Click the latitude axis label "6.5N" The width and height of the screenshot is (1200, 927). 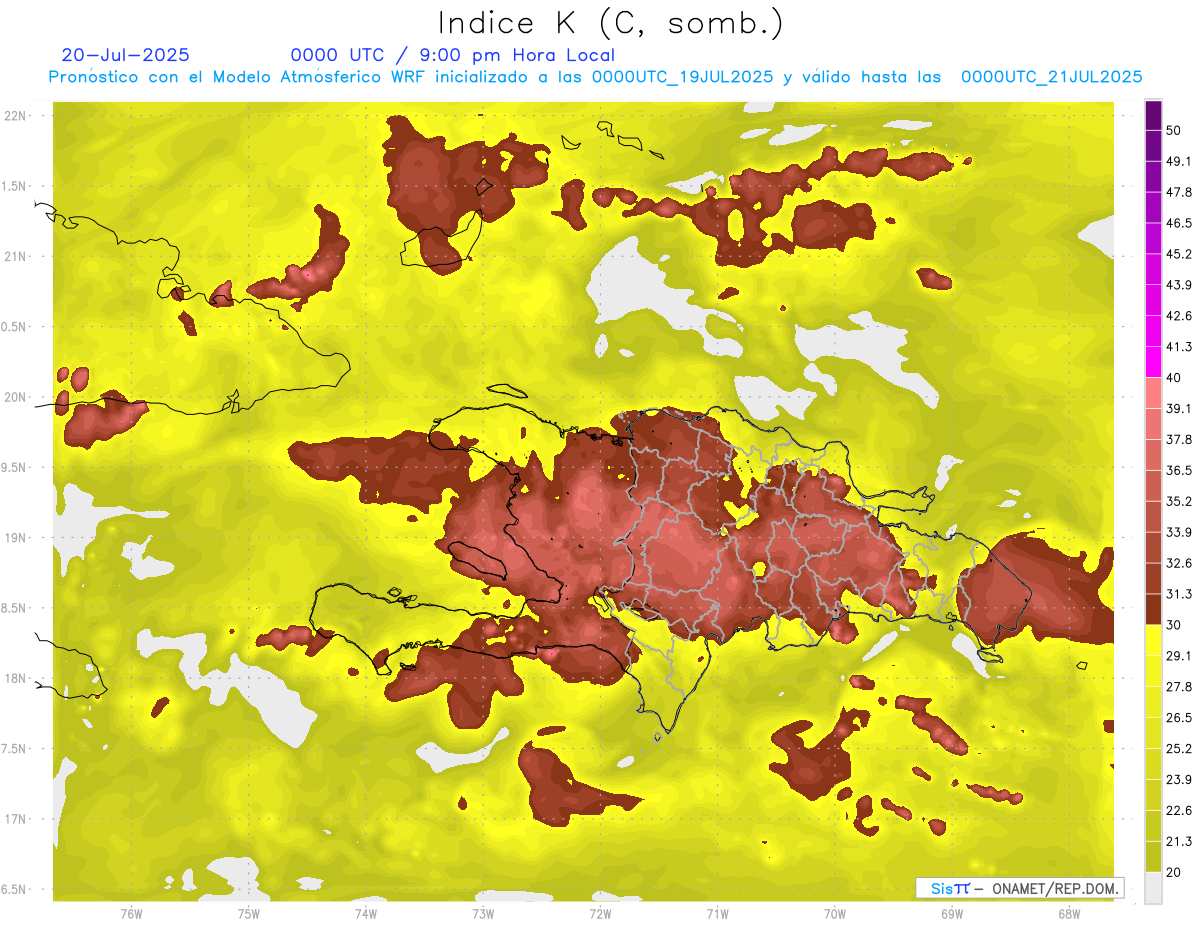14,890
